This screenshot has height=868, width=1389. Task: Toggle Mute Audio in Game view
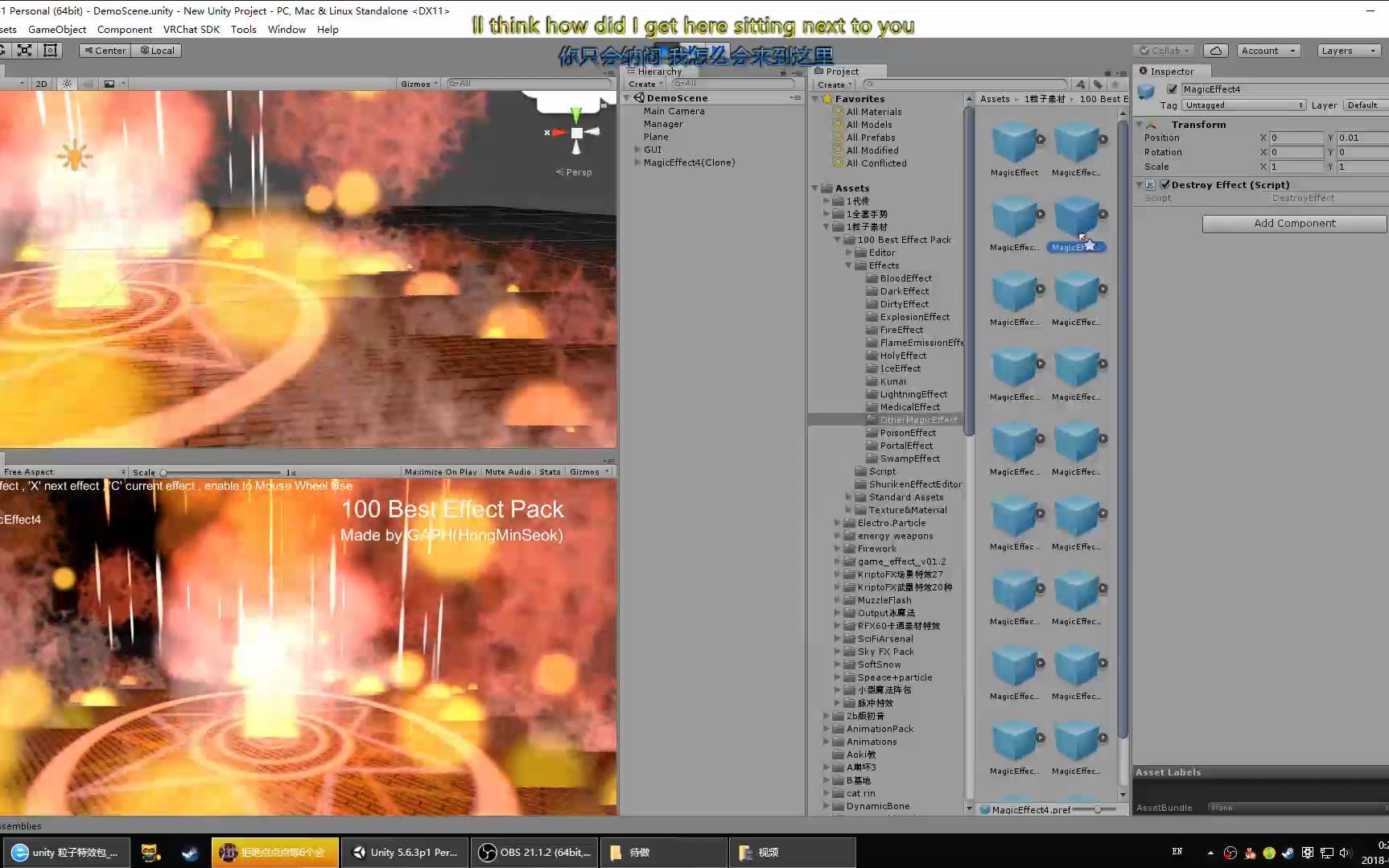coord(508,472)
